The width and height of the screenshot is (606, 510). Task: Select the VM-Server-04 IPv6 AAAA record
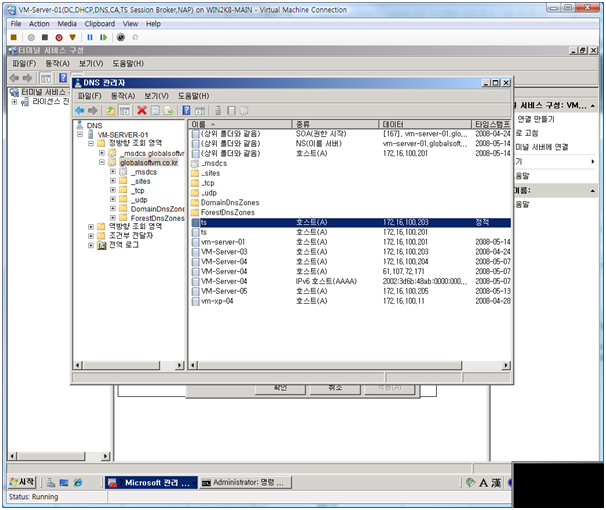(x=351, y=281)
